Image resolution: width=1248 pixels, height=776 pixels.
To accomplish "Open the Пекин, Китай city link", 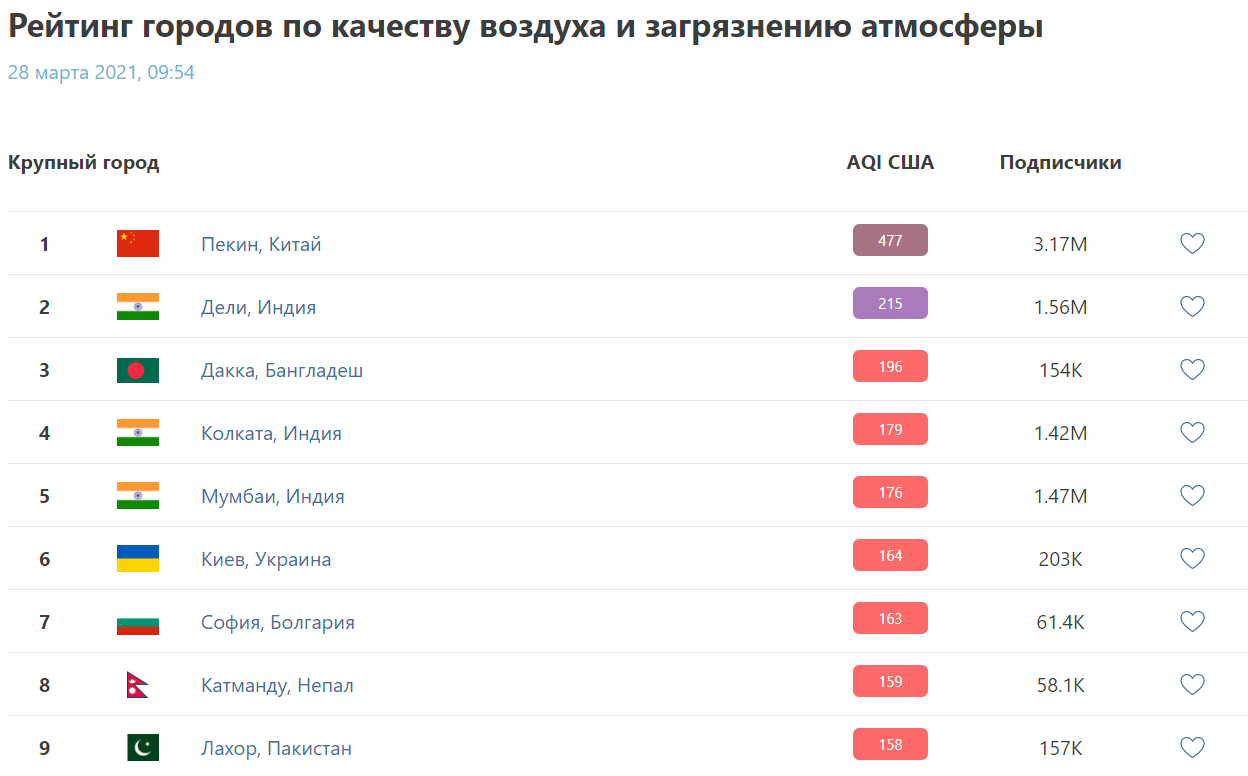I will pos(261,244).
